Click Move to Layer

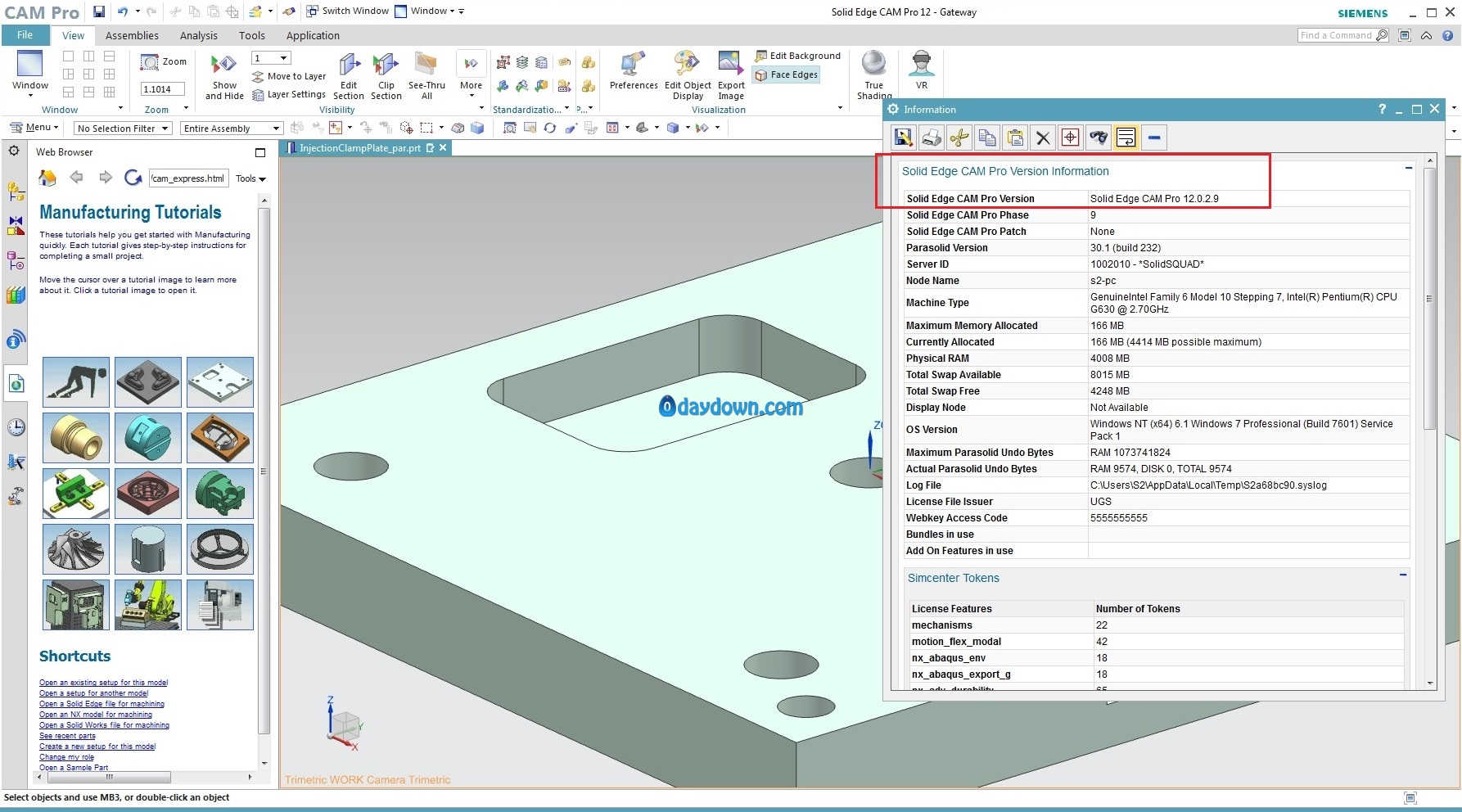click(x=289, y=76)
